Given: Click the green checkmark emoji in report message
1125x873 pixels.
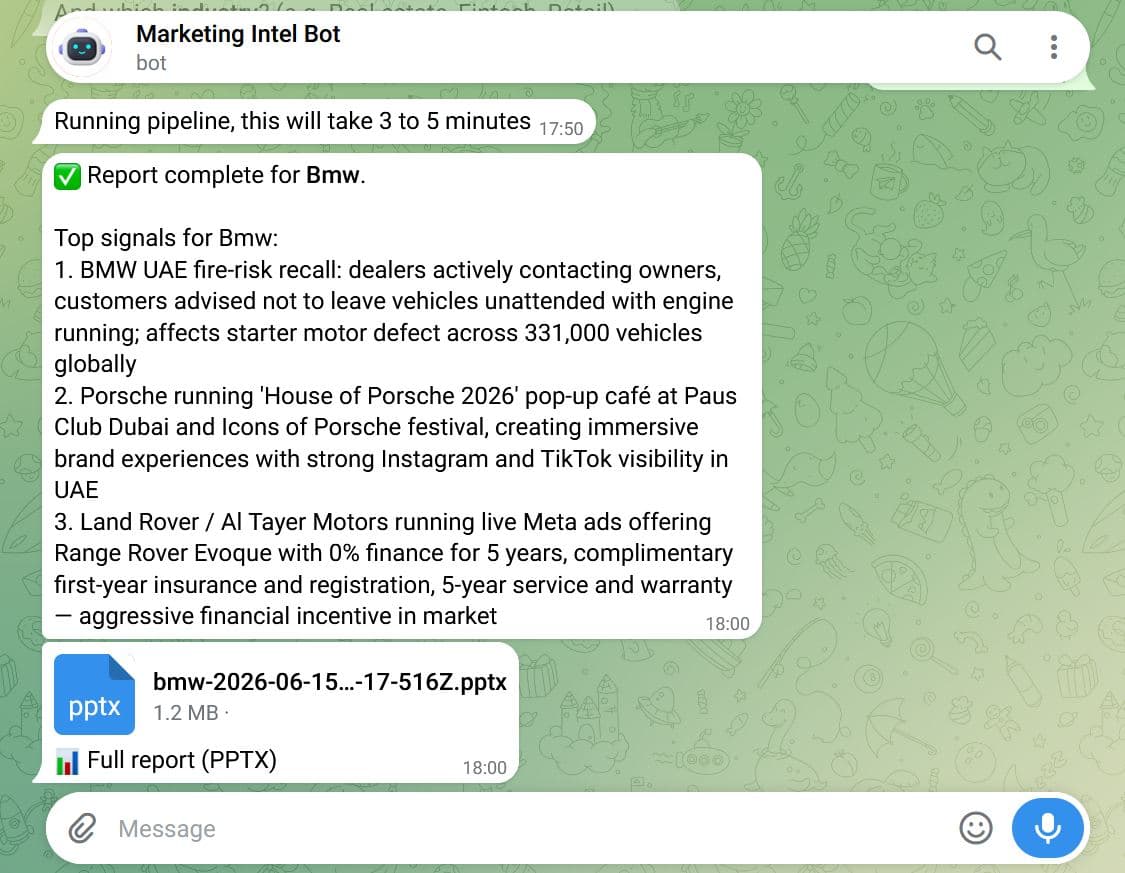Looking at the screenshot, I should (x=67, y=176).
